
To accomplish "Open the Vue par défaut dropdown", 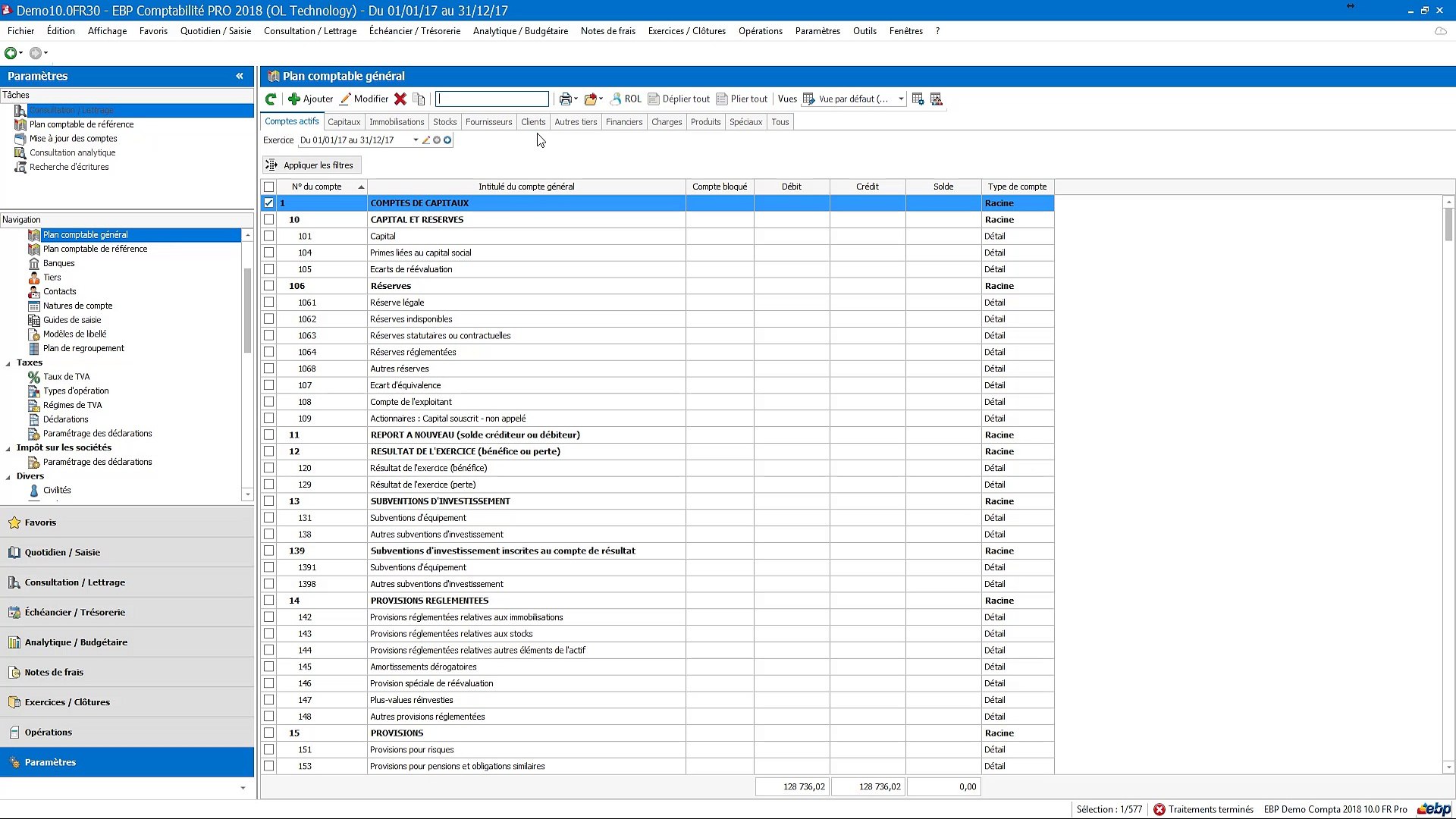I will click(x=901, y=99).
